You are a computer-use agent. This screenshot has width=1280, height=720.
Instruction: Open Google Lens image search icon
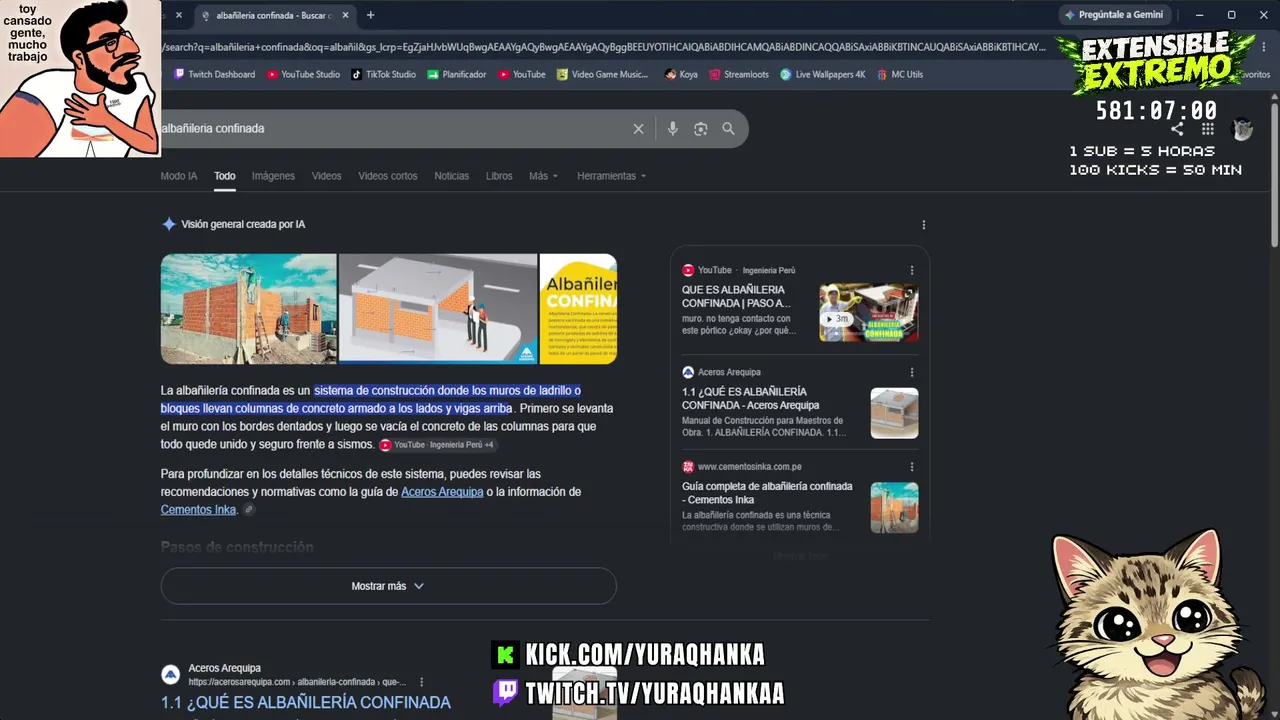coord(700,129)
